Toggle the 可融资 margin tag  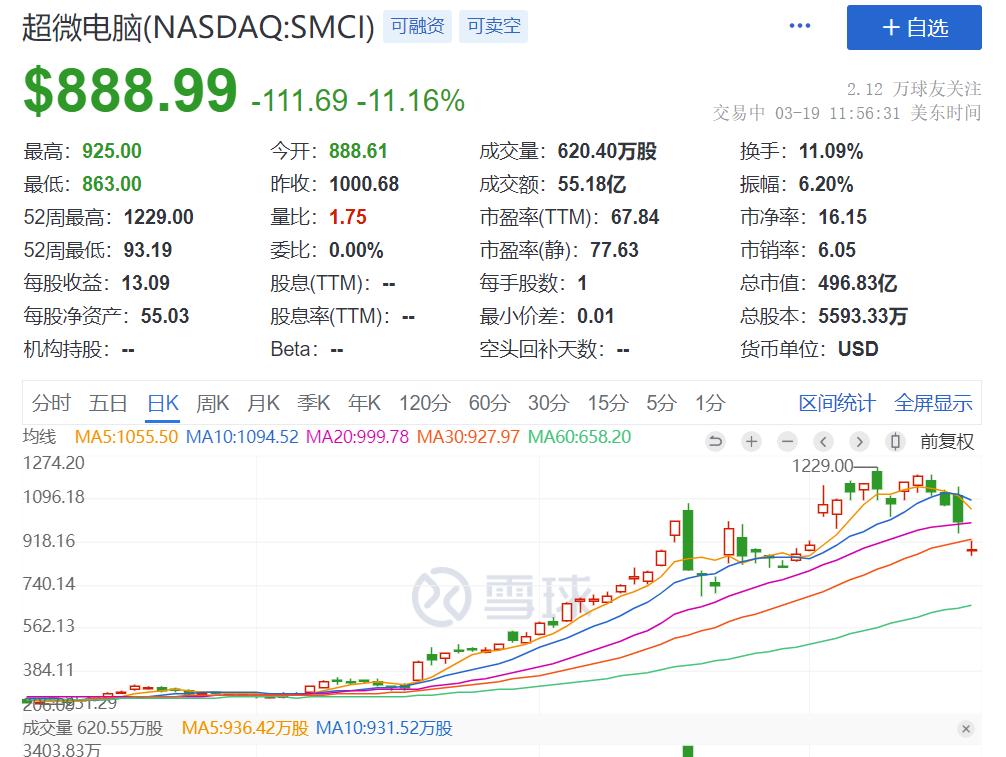click(418, 27)
